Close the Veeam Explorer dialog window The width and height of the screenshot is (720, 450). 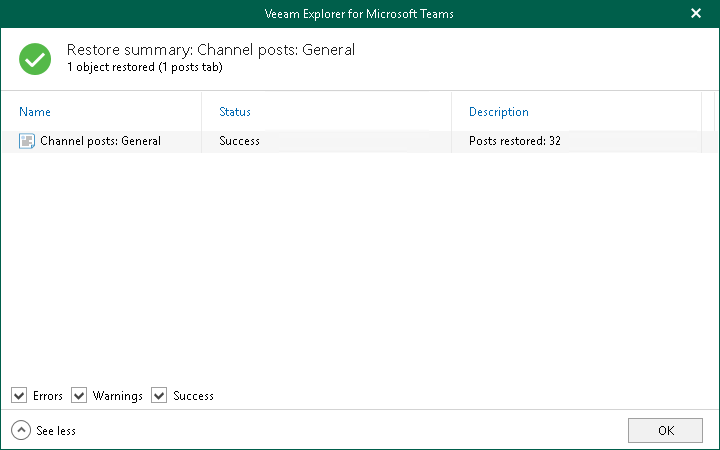(696, 14)
